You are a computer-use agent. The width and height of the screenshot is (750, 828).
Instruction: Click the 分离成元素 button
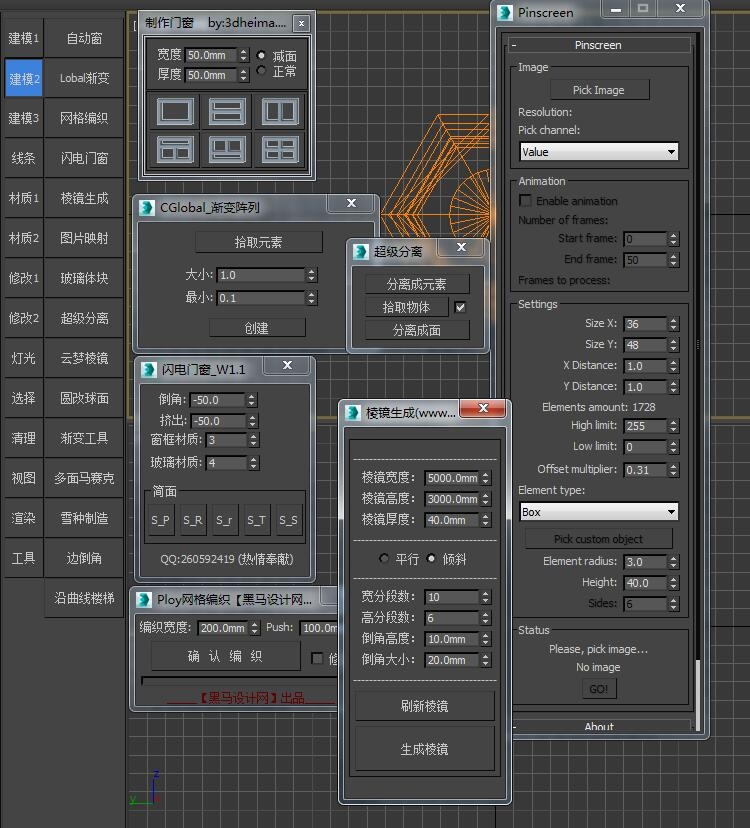pos(417,284)
